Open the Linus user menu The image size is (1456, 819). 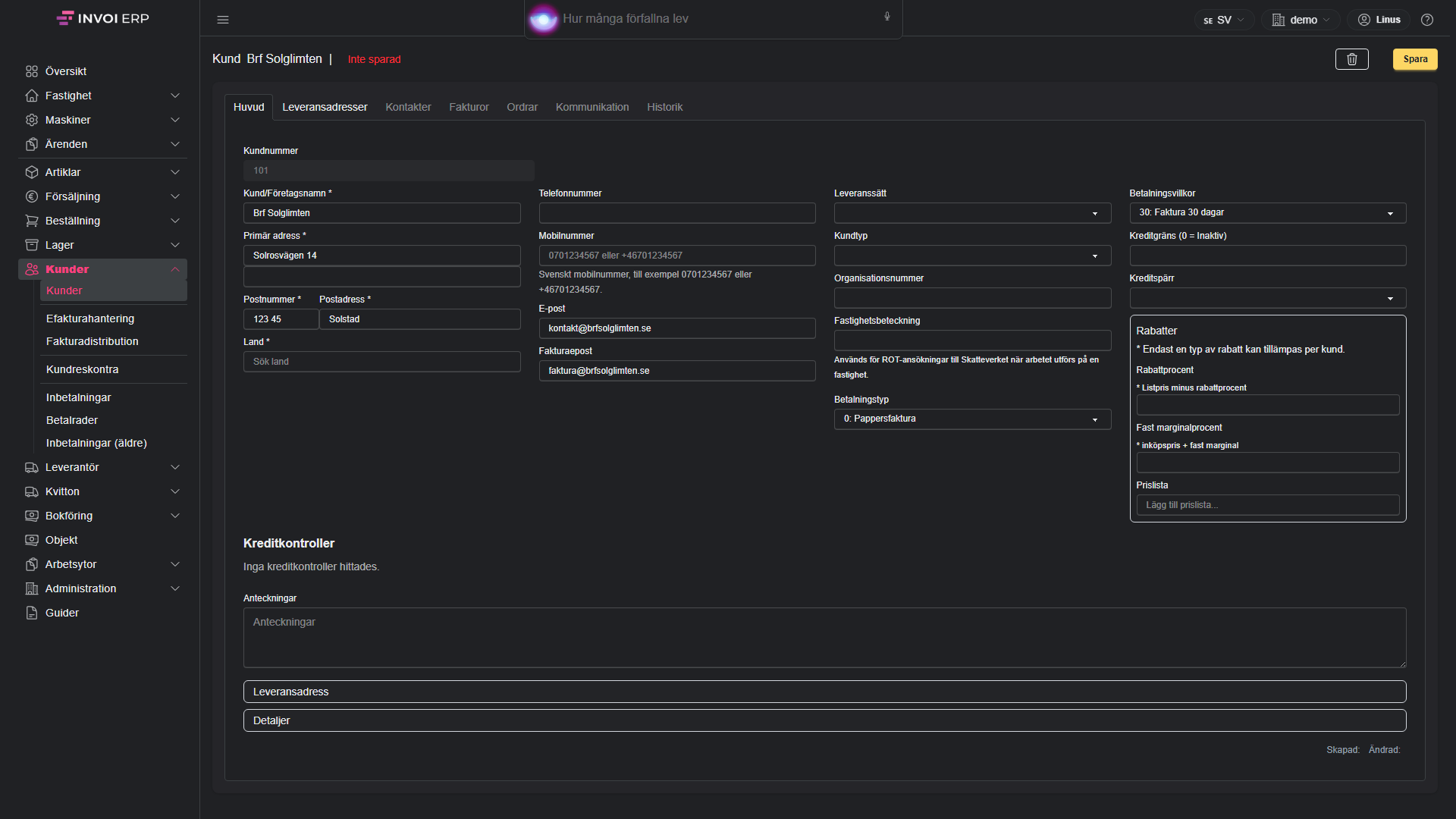(1379, 20)
